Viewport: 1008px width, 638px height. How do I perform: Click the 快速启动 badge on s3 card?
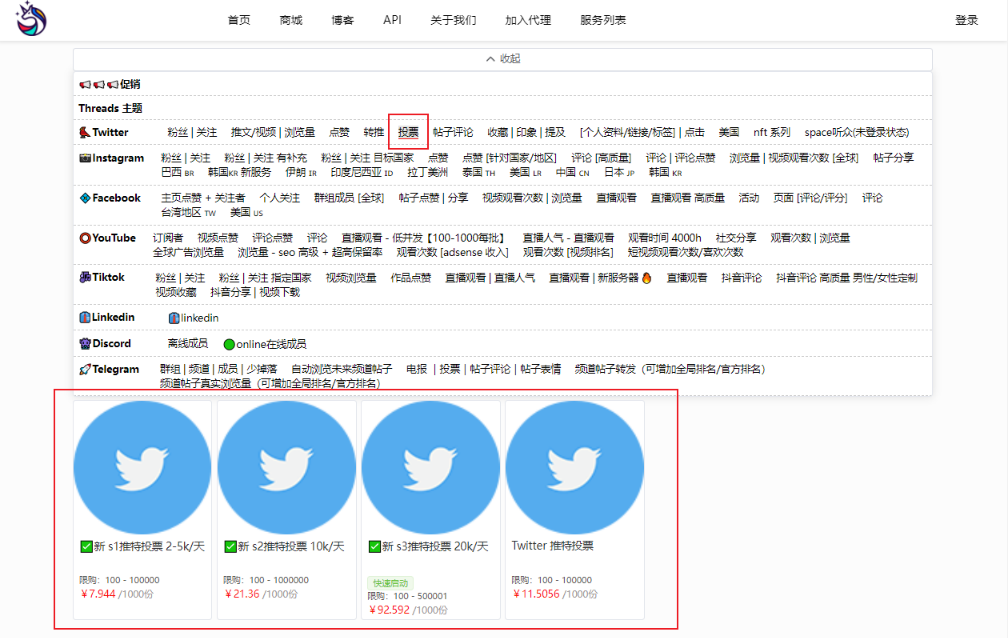(390, 583)
